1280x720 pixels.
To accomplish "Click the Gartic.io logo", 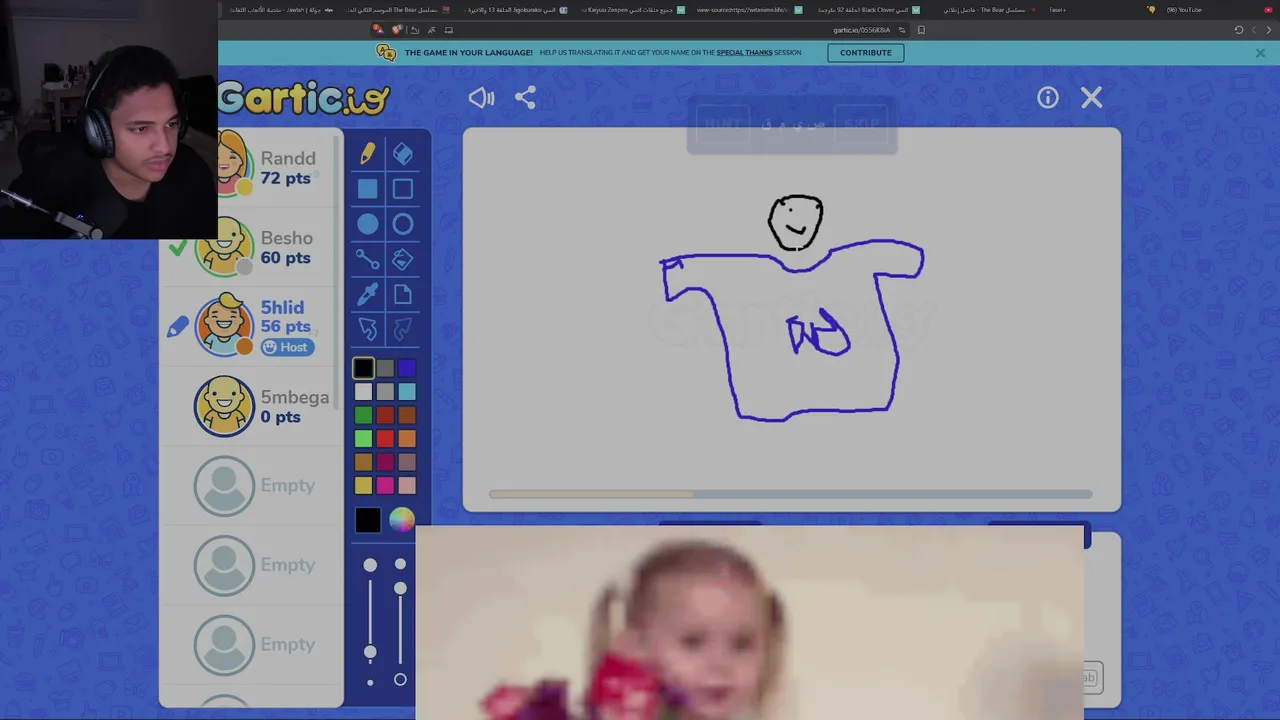I will tap(304, 98).
